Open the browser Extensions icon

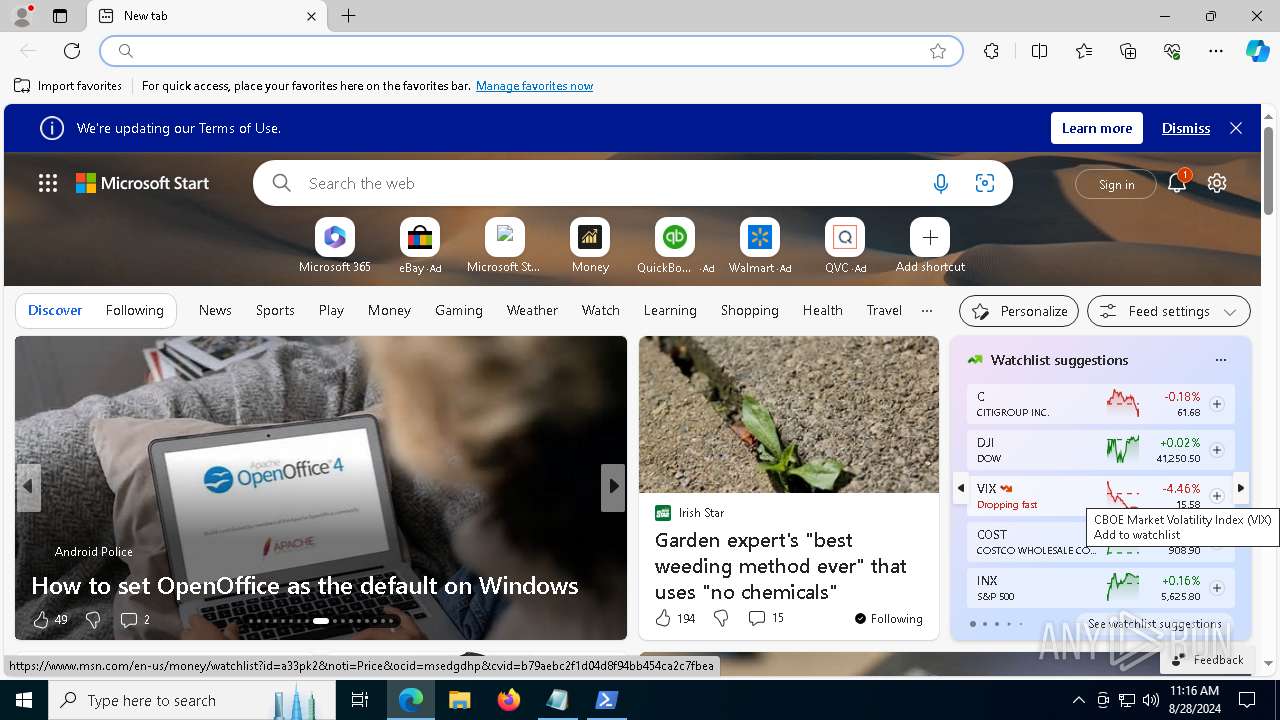tap(991, 51)
